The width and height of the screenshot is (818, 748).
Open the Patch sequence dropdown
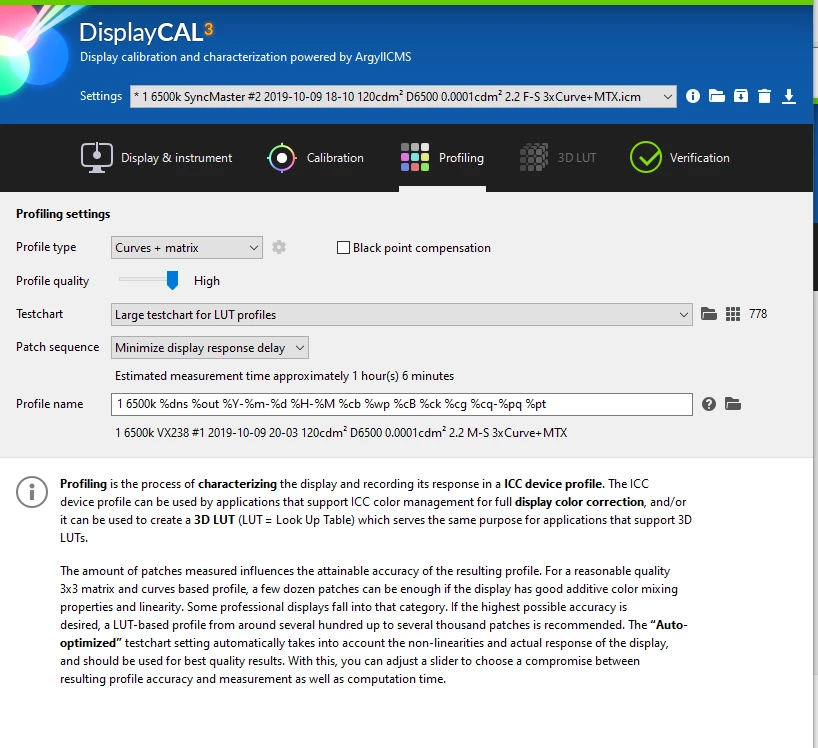coord(210,347)
